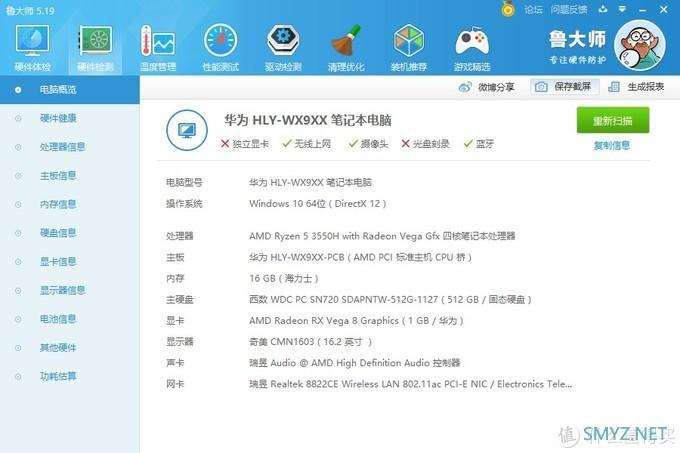Open the 硬件体检 hardware checkup icon

click(x=33, y=47)
